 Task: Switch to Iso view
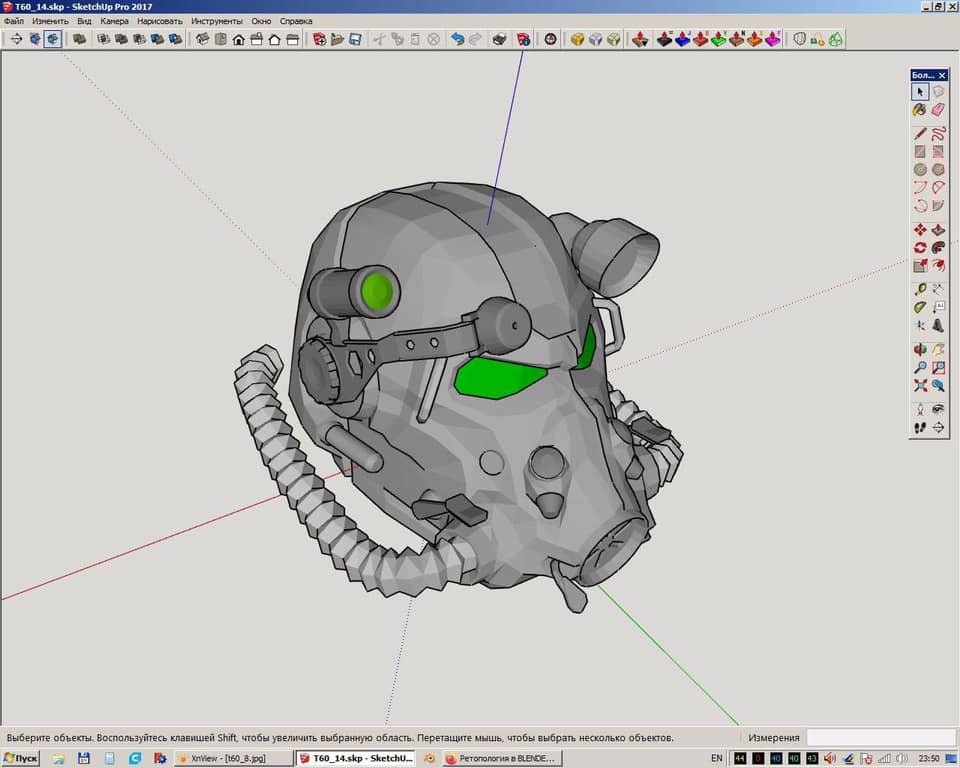[x=203, y=39]
